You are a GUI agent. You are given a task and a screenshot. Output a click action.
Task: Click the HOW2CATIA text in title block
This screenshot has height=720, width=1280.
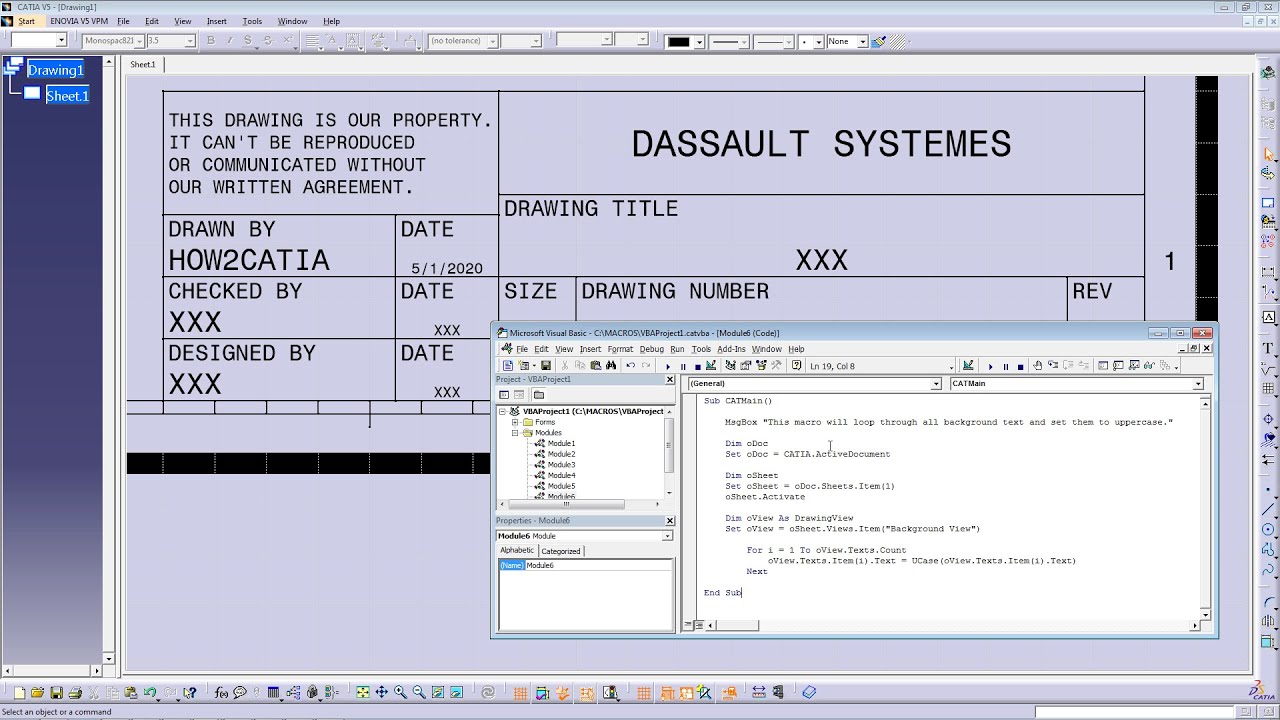(x=249, y=261)
